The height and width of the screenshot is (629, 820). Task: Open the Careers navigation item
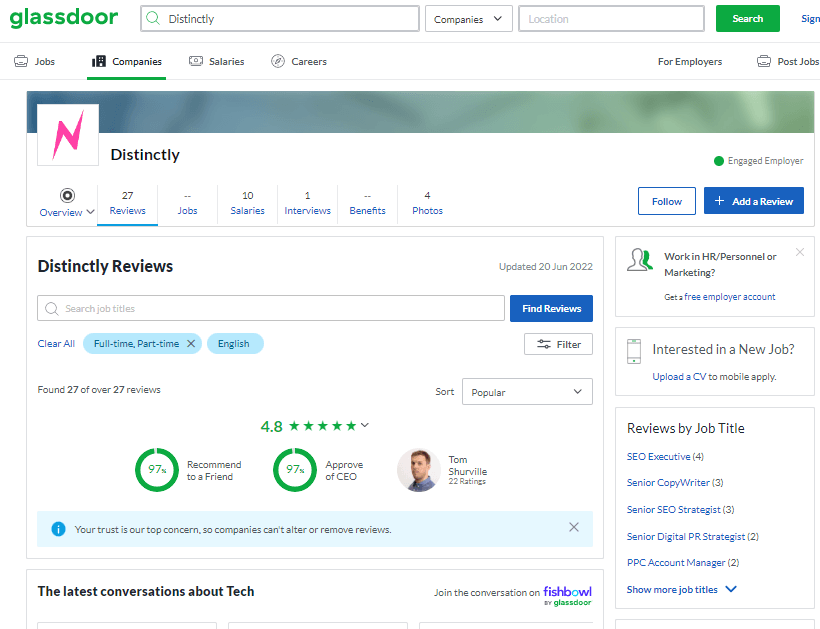[x=299, y=61]
